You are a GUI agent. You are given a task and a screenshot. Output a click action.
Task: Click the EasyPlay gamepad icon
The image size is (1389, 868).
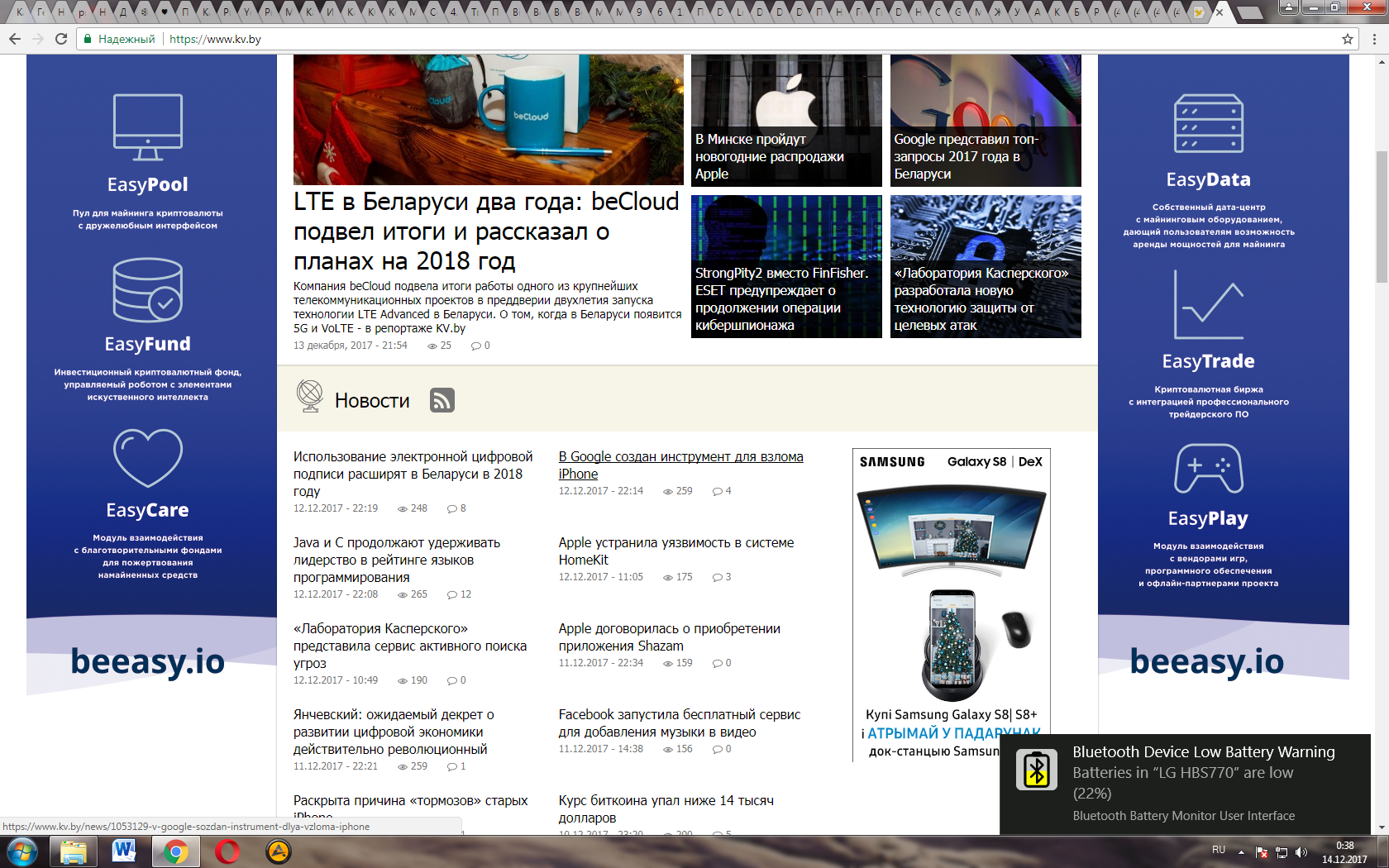pyautogui.click(x=1209, y=469)
